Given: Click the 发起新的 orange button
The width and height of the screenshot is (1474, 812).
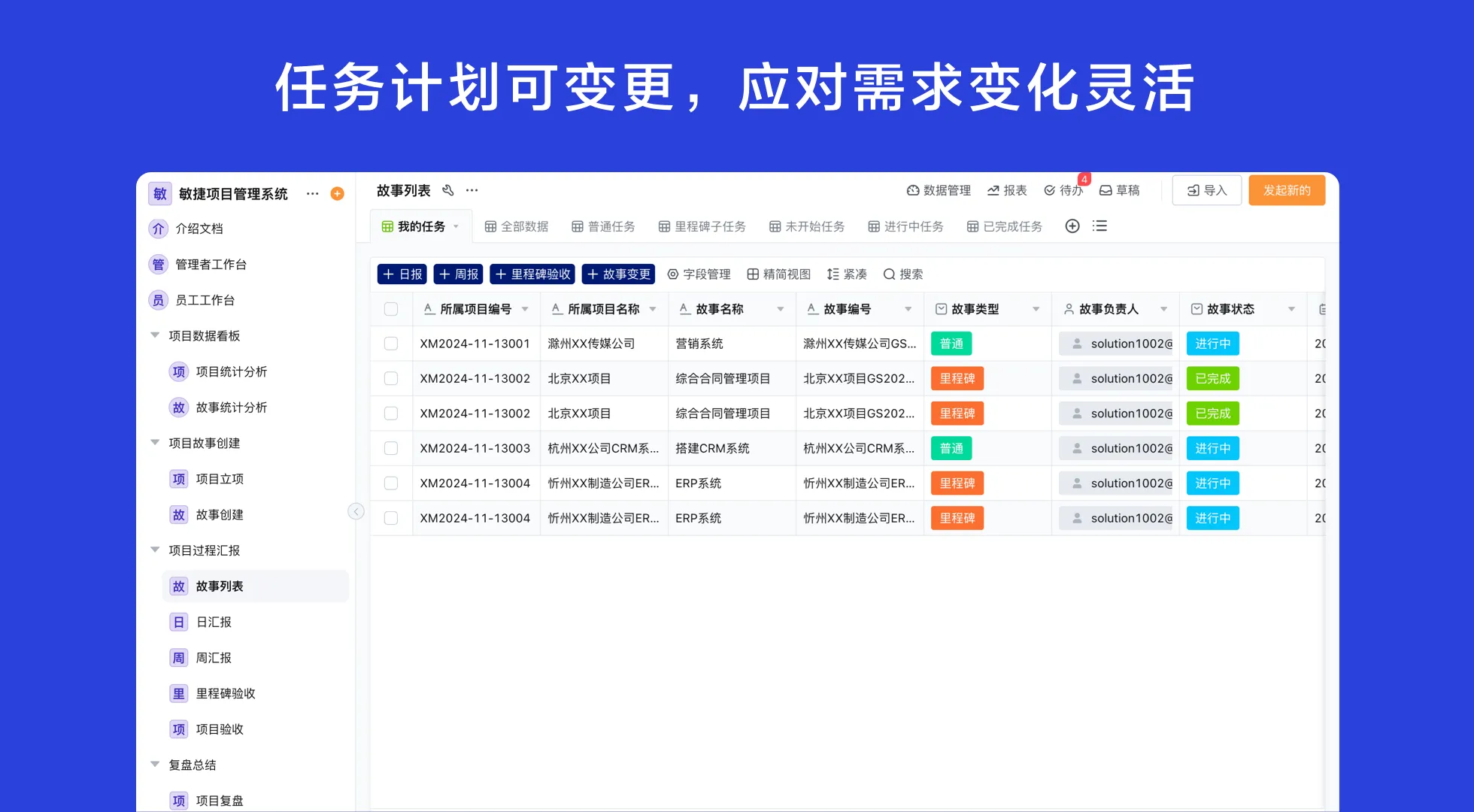Looking at the screenshot, I should click(x=1287, y=190).
